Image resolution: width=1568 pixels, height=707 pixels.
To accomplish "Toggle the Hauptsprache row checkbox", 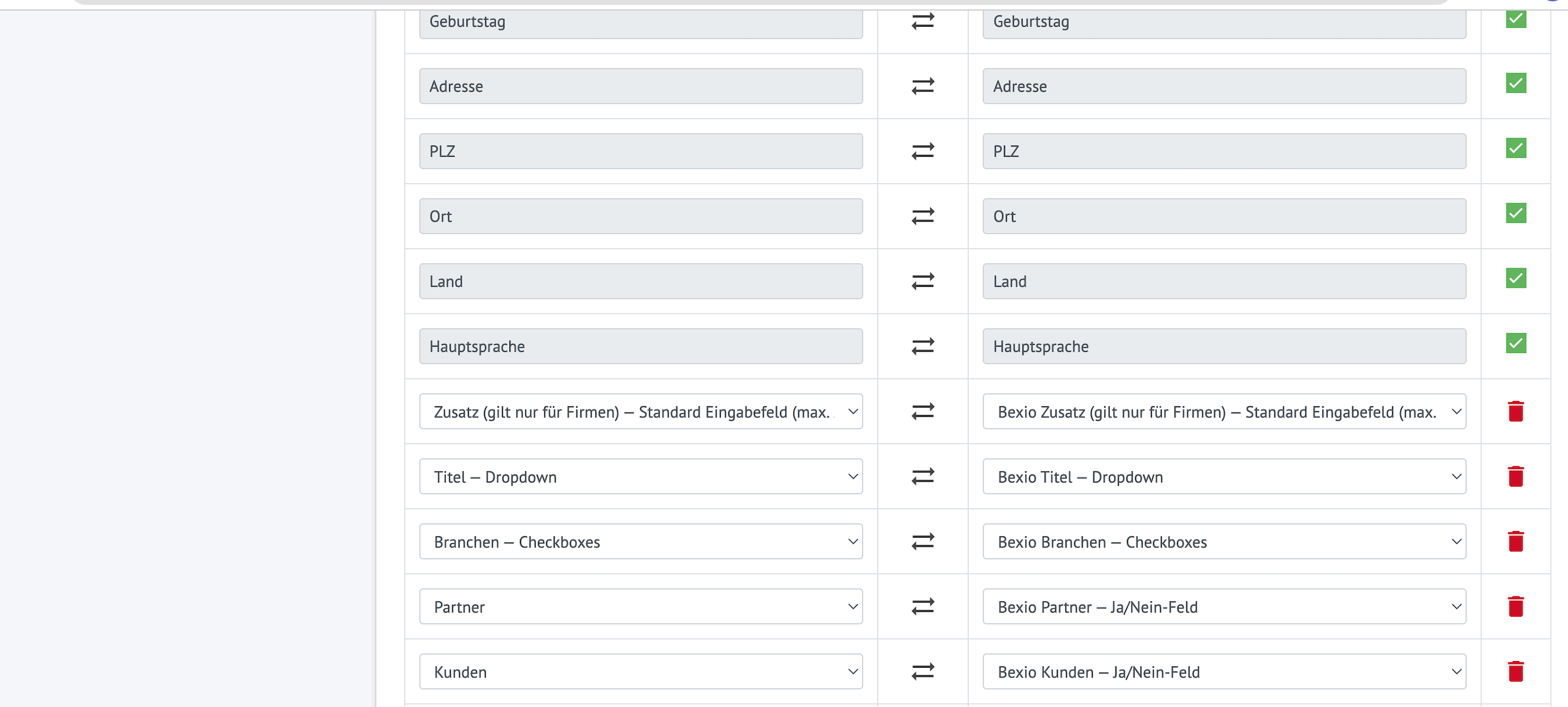I will (1516, 344).
